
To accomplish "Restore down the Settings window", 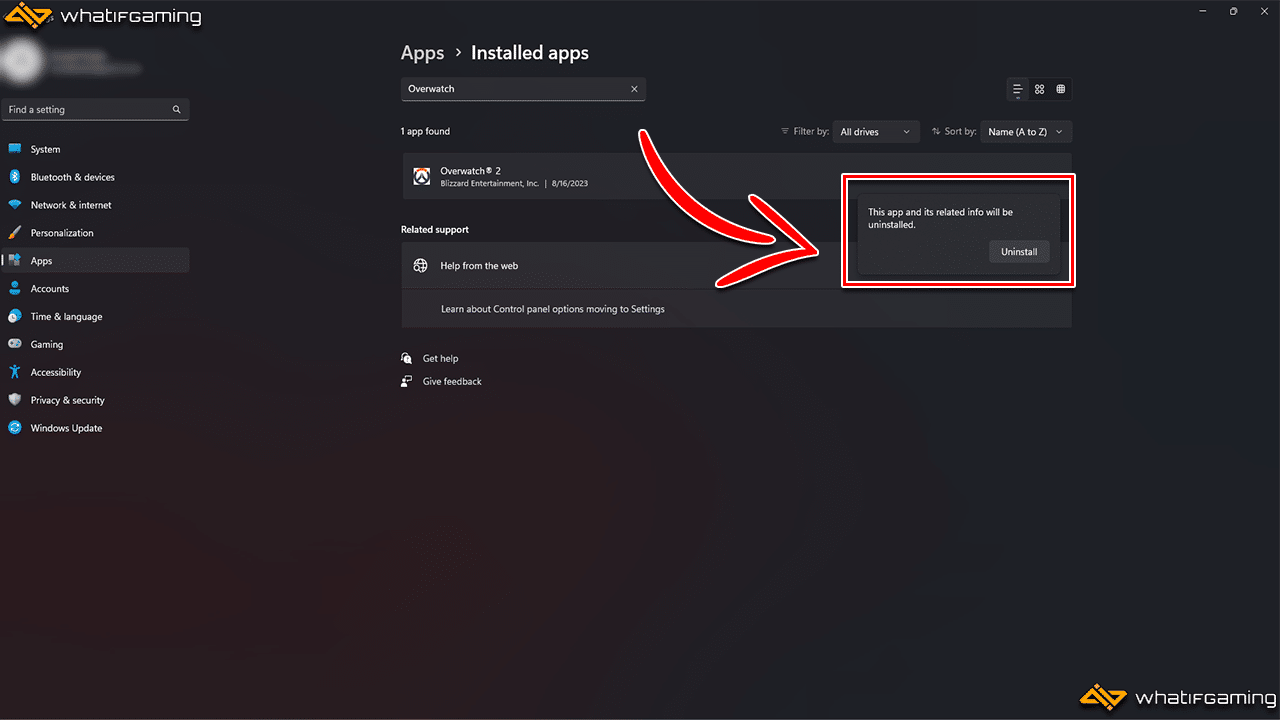I will click(1233, 11).
